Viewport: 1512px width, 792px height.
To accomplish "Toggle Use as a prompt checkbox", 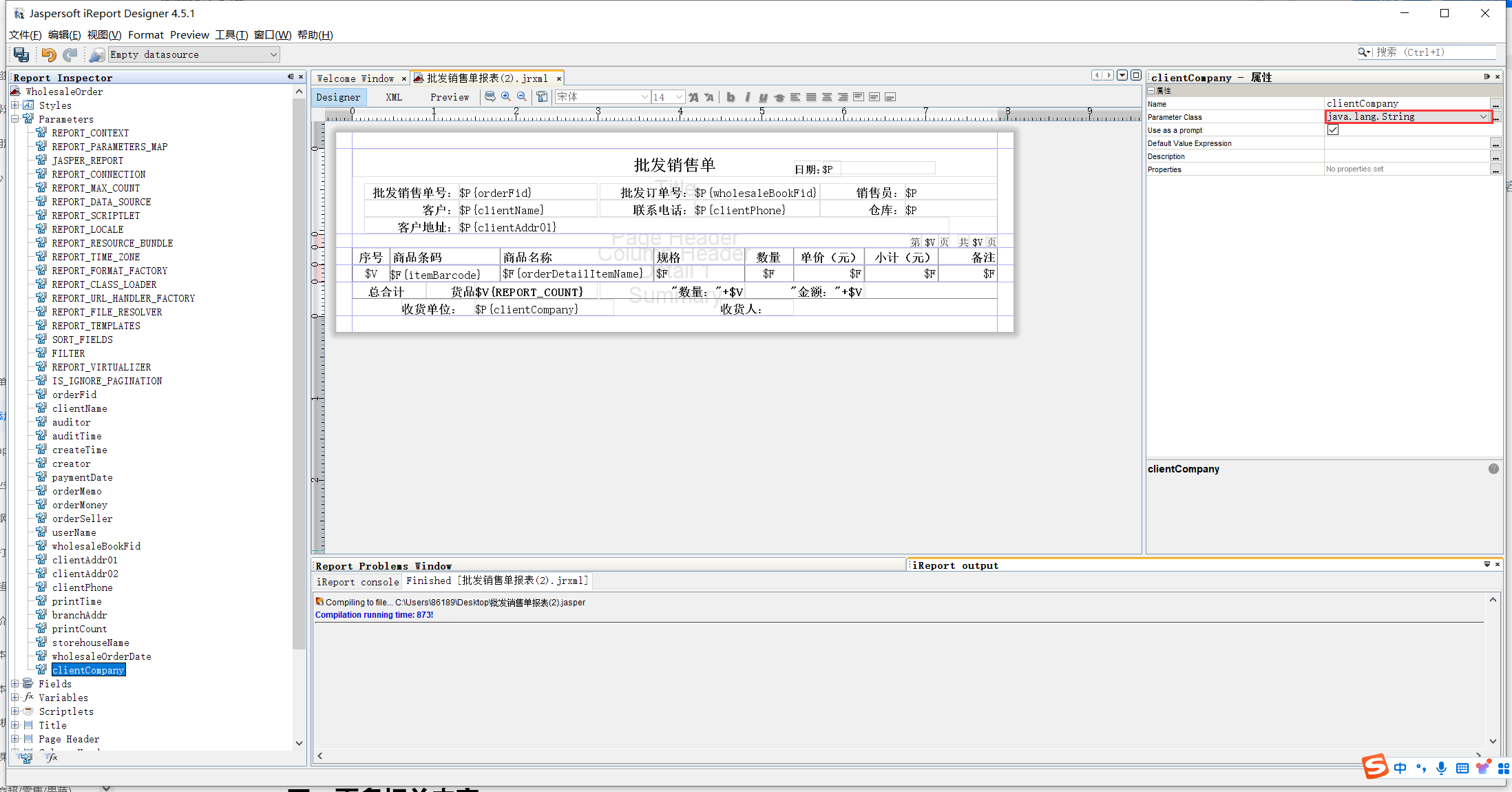I will point(1333,130).
